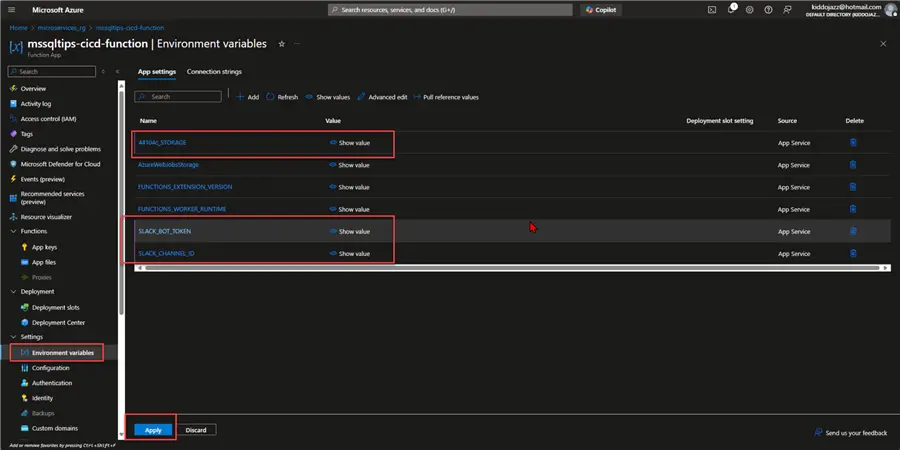Open App files
Viewport: 900px width, 450px height.
(44, 262)
